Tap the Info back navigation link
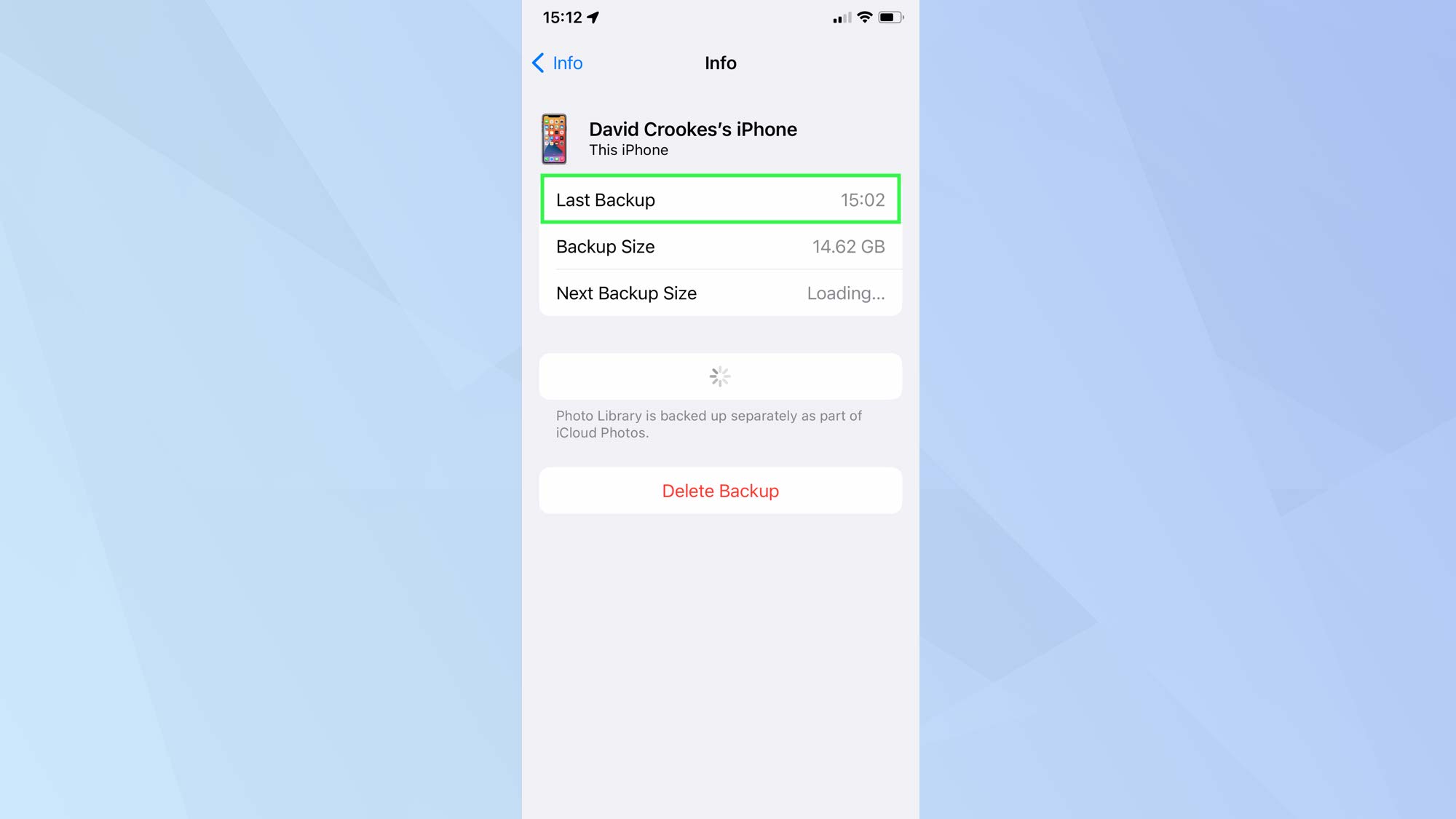The width and height of the screenshot is (1456, 819). click(x=557, y=62)
